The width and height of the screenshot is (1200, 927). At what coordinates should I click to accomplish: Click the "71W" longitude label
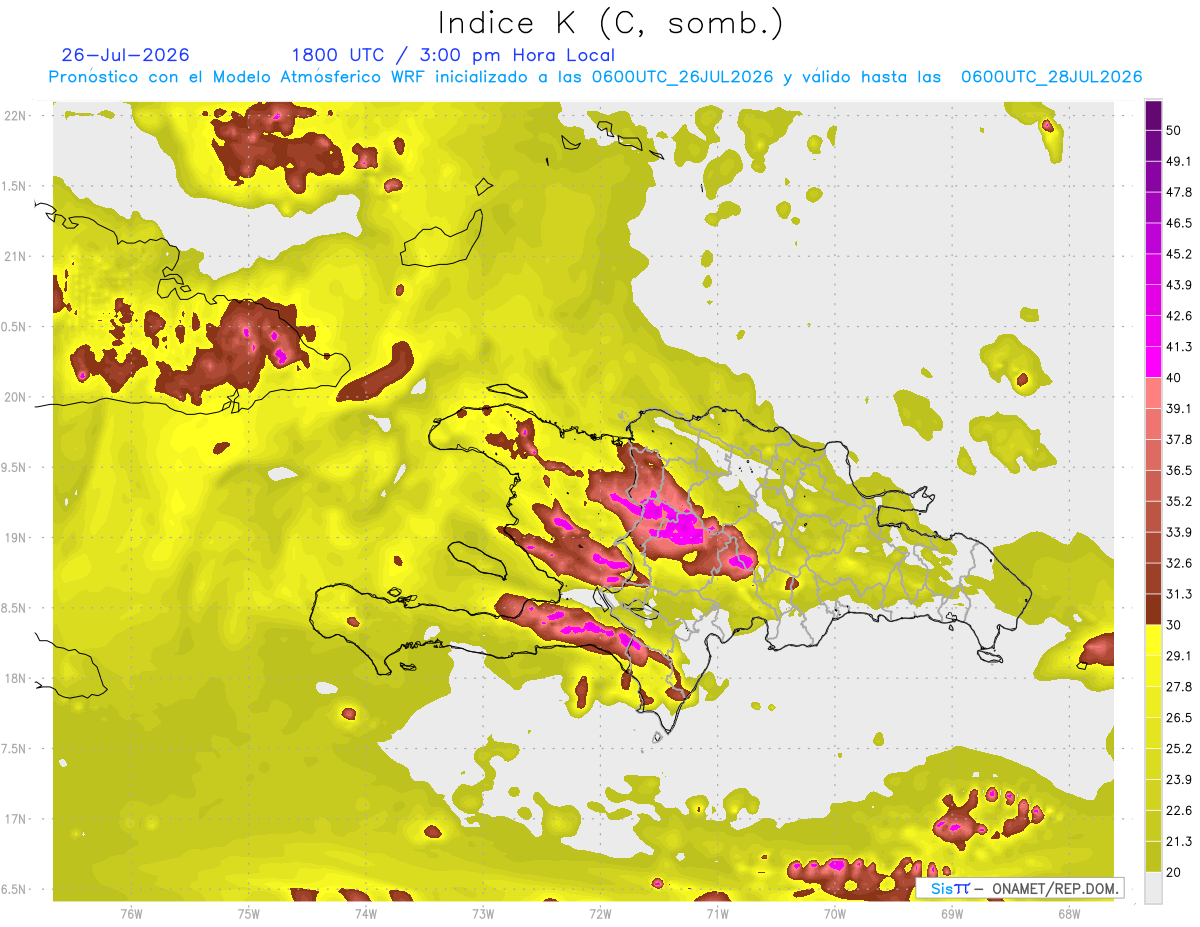pyautogui.click(x=717, y=913)
